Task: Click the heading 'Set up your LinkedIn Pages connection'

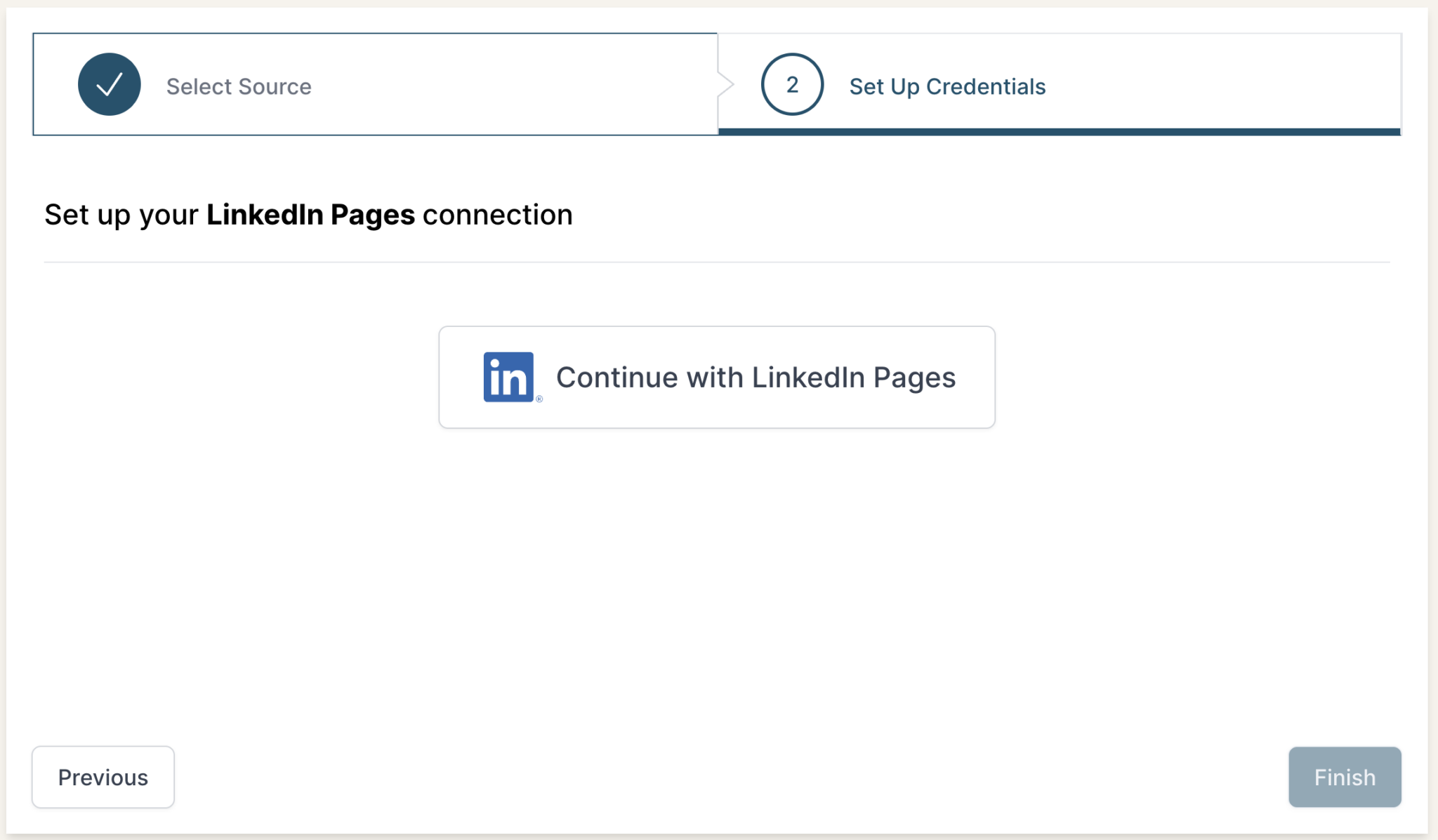Action: 308,214
